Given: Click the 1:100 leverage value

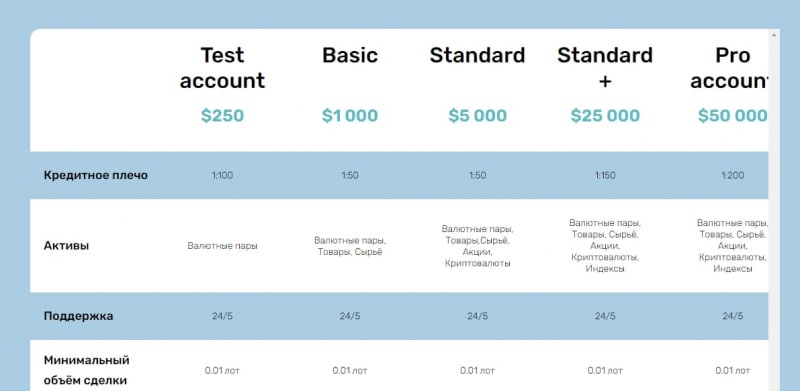Looking at the screenshot, I should click(222, 175).
